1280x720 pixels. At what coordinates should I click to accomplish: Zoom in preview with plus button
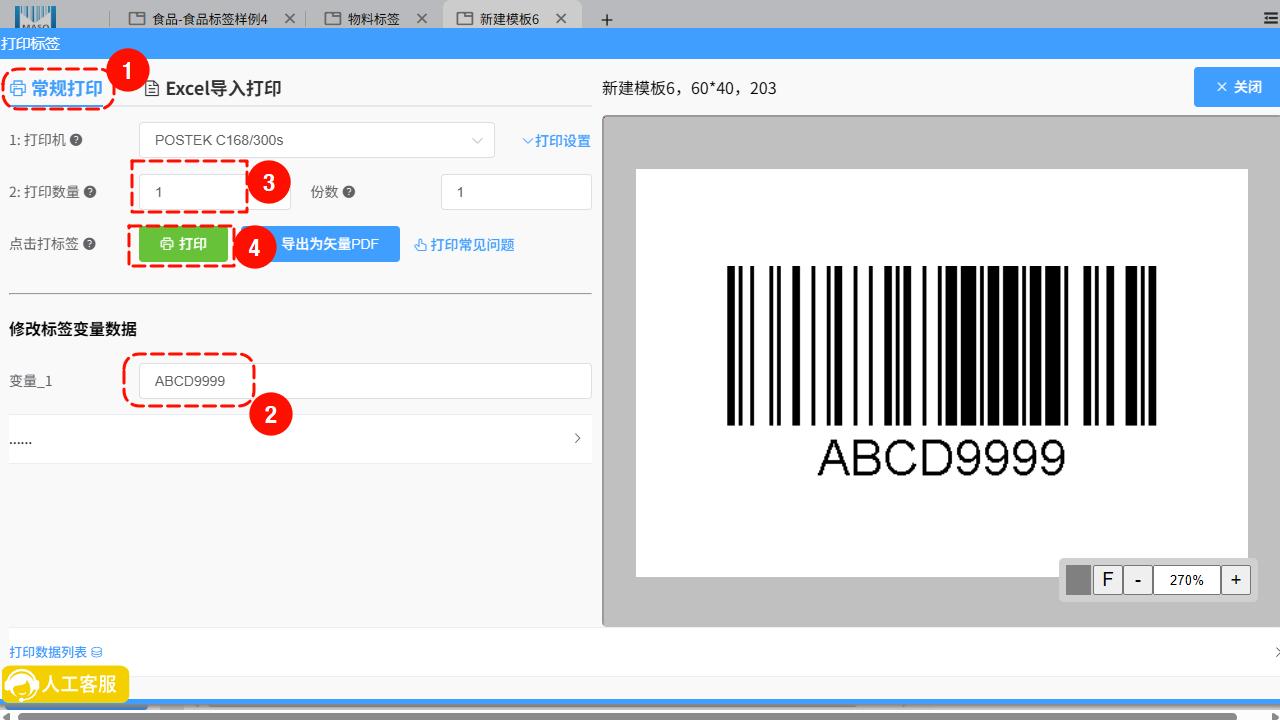(1236, 580)
